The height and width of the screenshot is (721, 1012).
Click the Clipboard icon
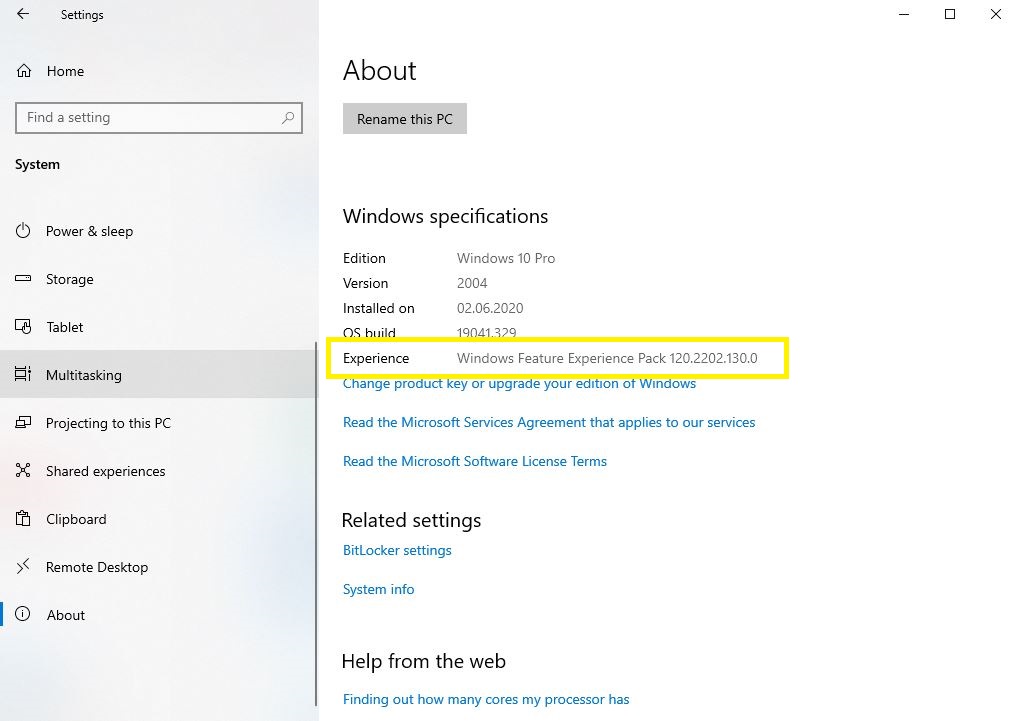point(23,519)
